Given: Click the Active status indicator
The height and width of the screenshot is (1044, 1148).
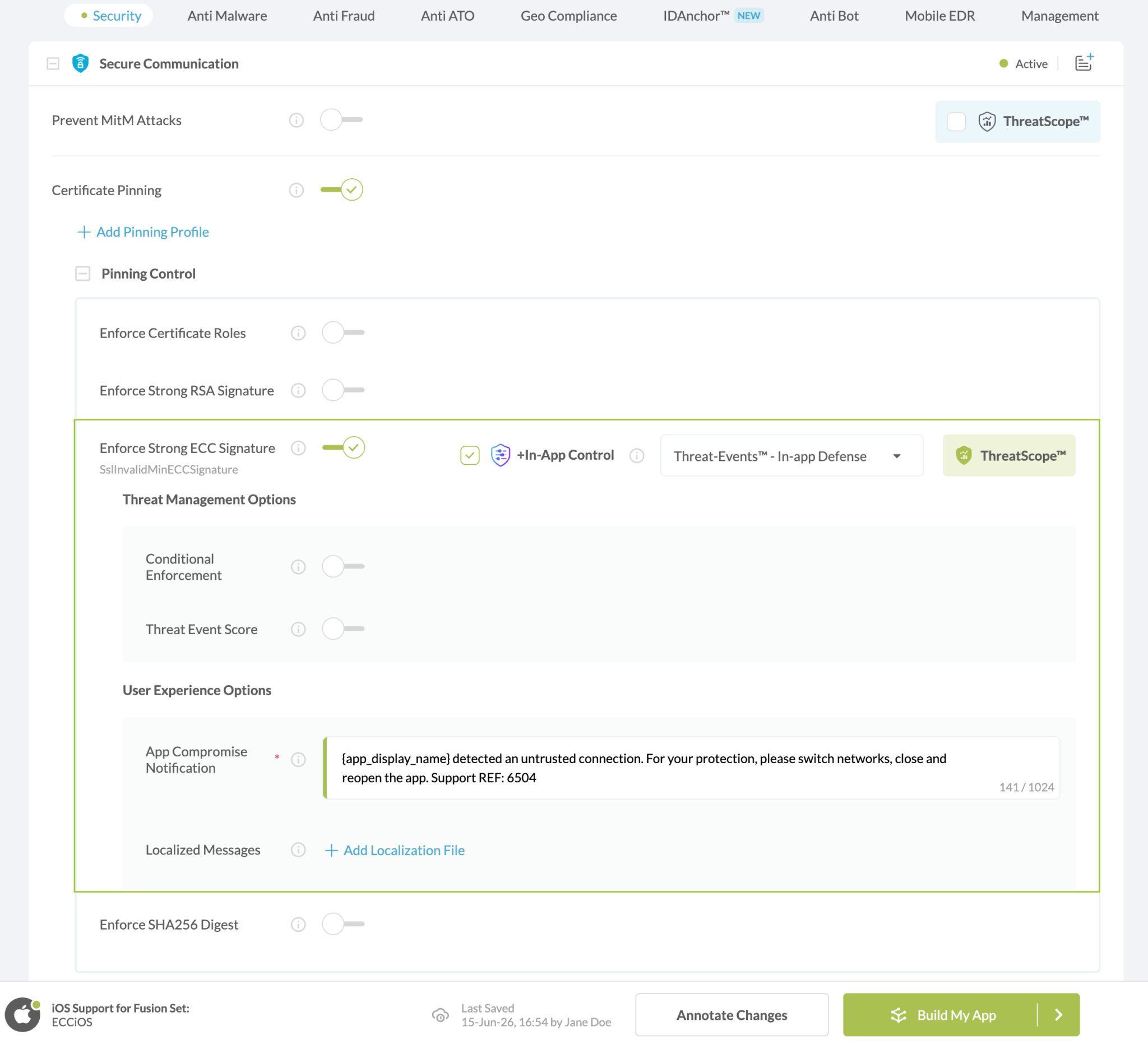Looking at the screenshot, I should tap(1024, 64).
